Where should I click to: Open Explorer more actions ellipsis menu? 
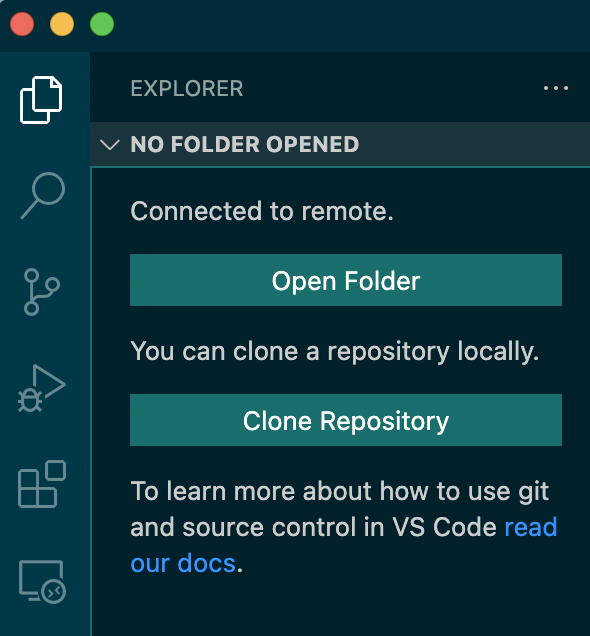[556, 88]
